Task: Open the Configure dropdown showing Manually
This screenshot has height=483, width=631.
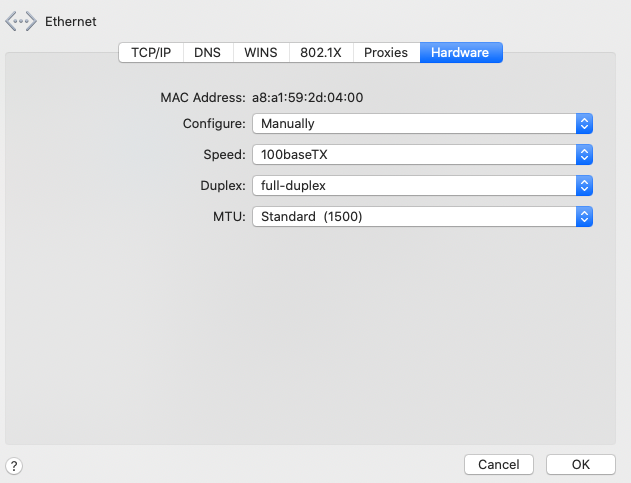Action: 423,124
